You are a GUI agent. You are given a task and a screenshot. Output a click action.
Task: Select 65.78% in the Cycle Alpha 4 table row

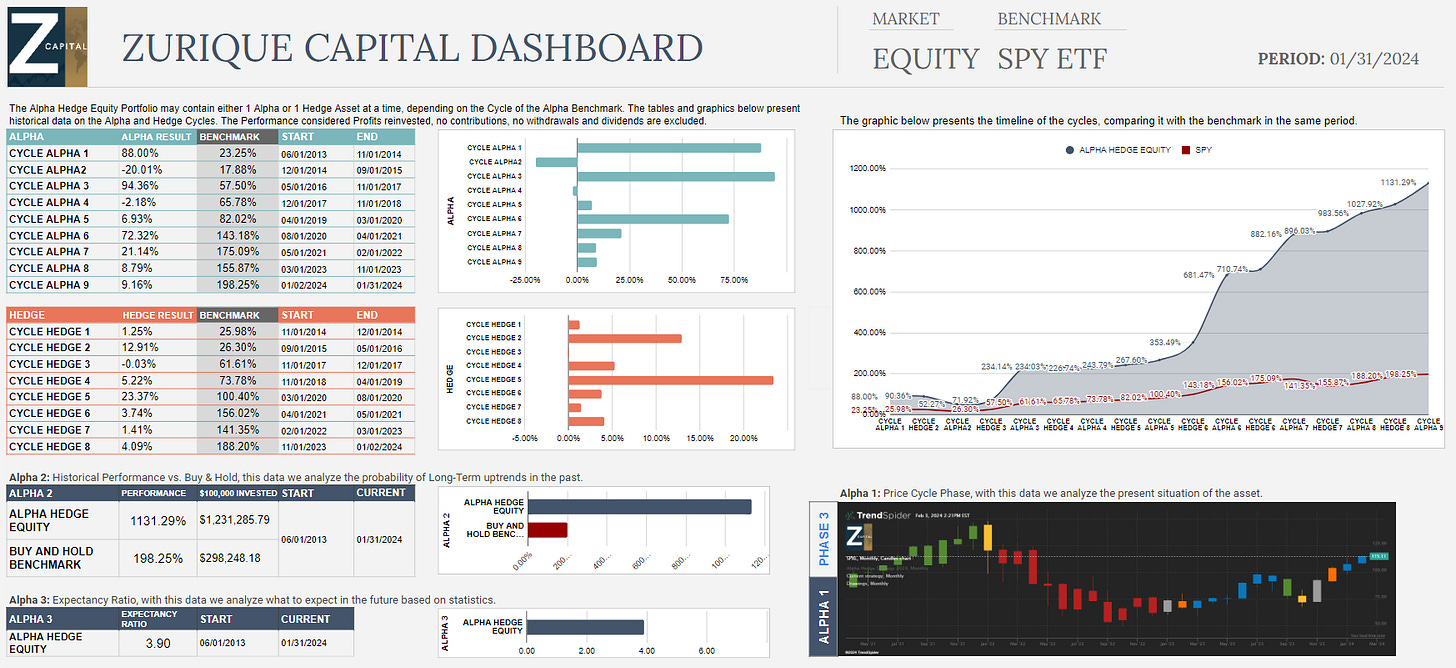[238, 203]
